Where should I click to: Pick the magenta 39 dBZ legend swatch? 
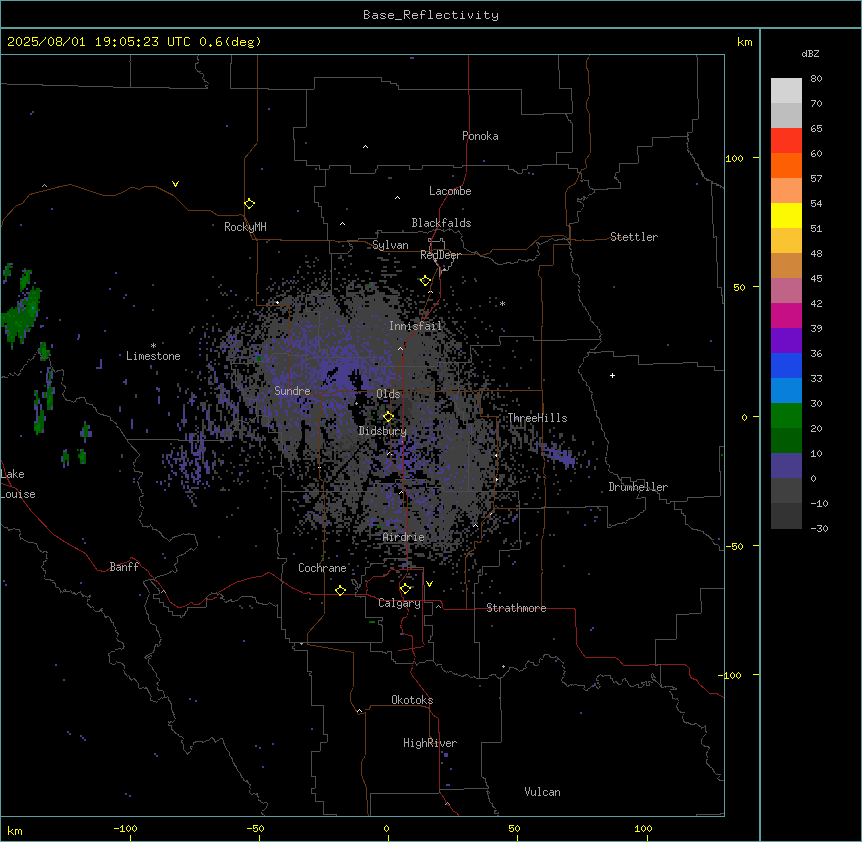click(x=786, y=315)
